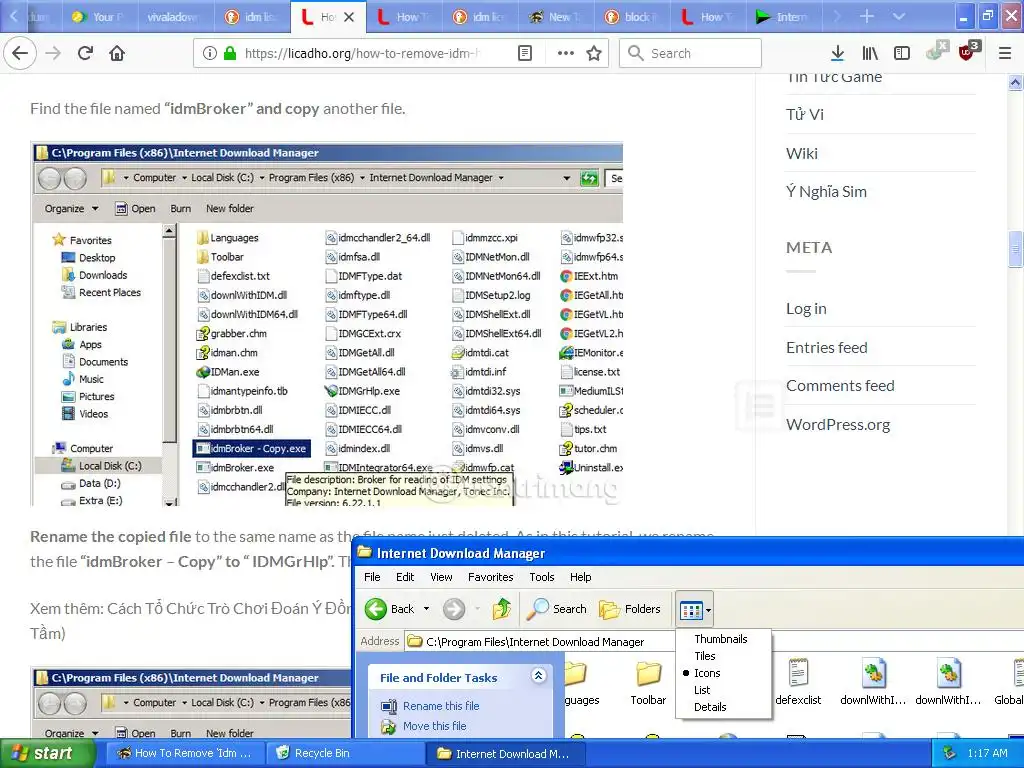Open the Tools menu in Explorer
The image size is (1024, 768).
coord(541,577)
